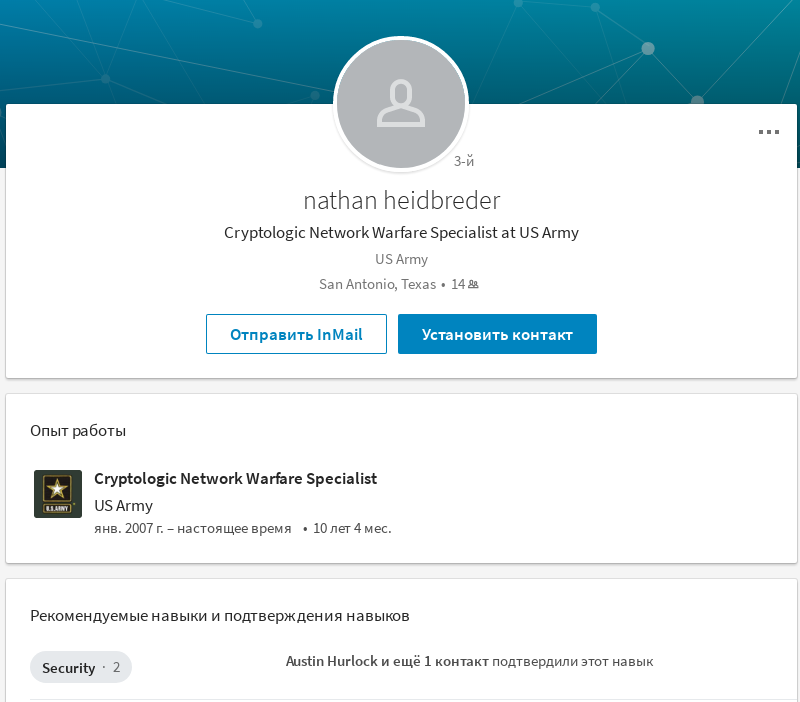The width and height of the screenshot is (800, 702).
Task: Click the 3-й connection degree badge
Action: 464,160
